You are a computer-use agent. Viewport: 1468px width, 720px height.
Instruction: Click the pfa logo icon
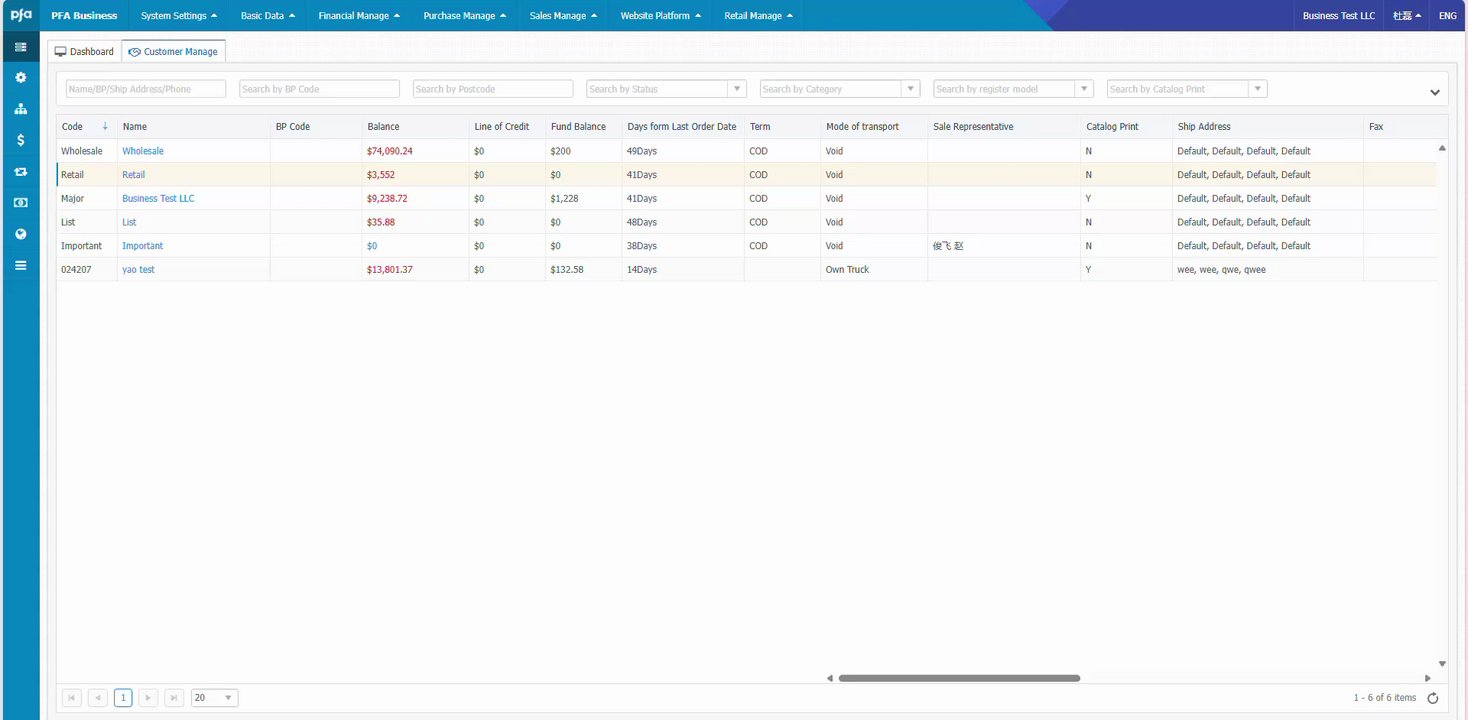click(21, 15)
